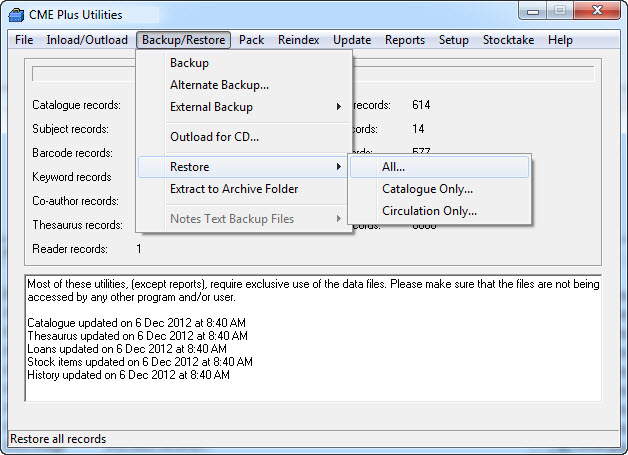The height and width of the screenshot is (455, 628).
Task: Select Extract to Archive Folder
Action: point(234,189)
